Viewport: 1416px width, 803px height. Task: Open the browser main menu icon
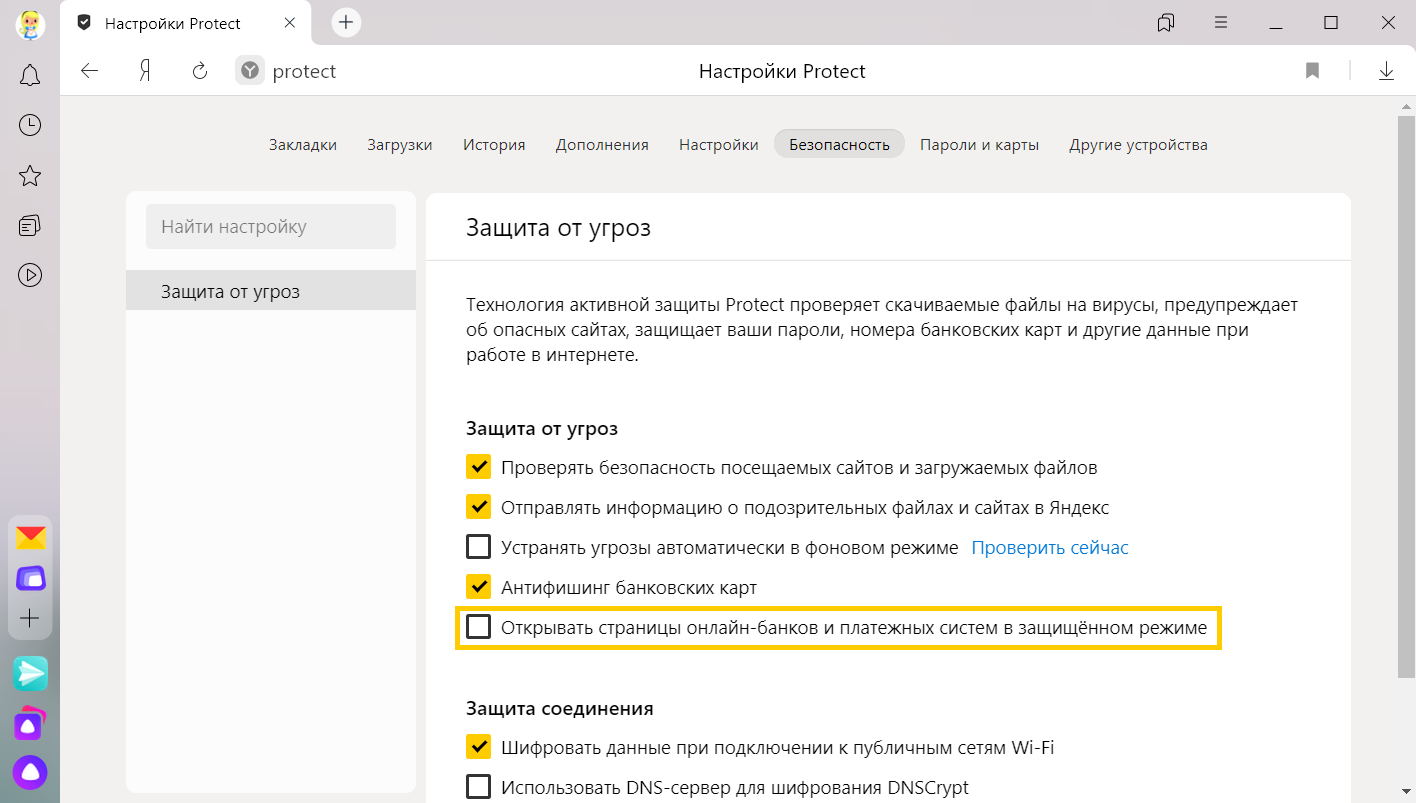[x=1221, y=22]
